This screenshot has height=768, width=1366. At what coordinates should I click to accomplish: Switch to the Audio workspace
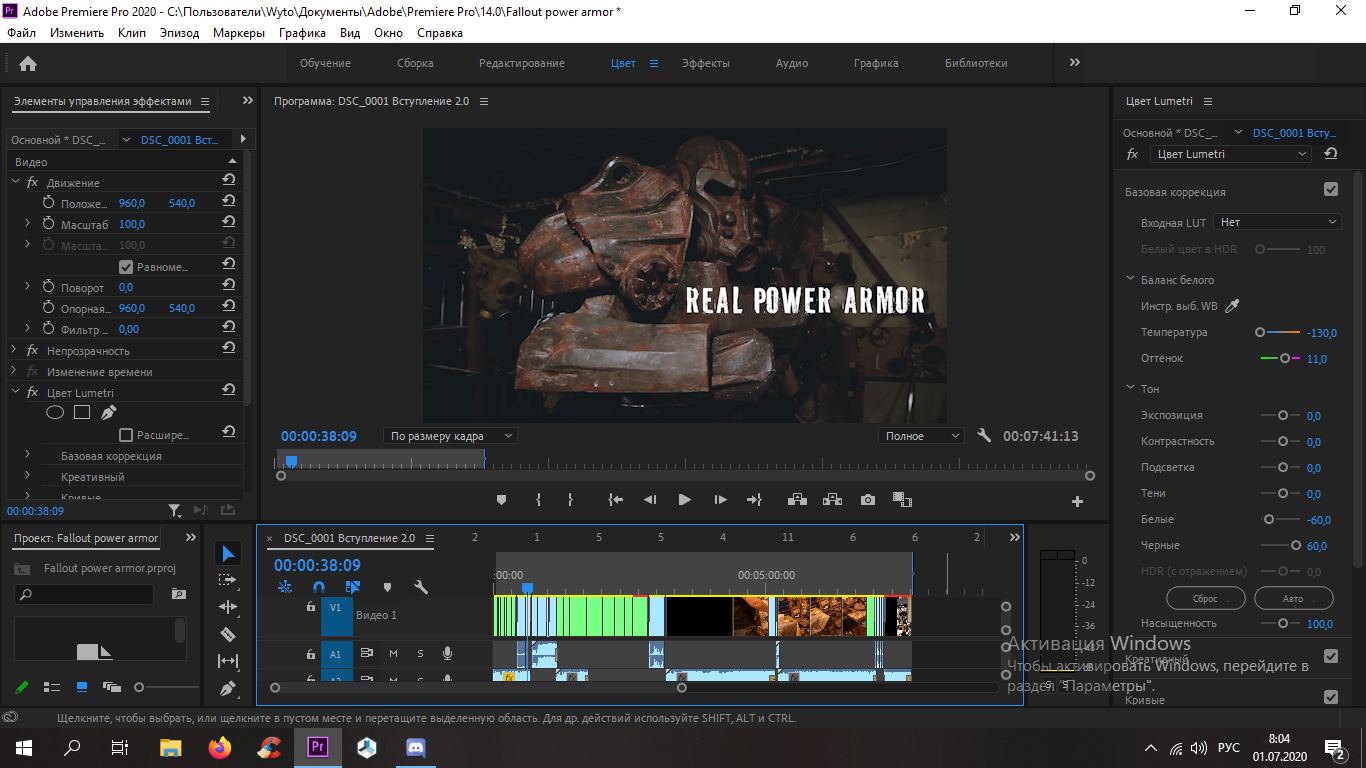pyautogui.click(x=792, y=63)
